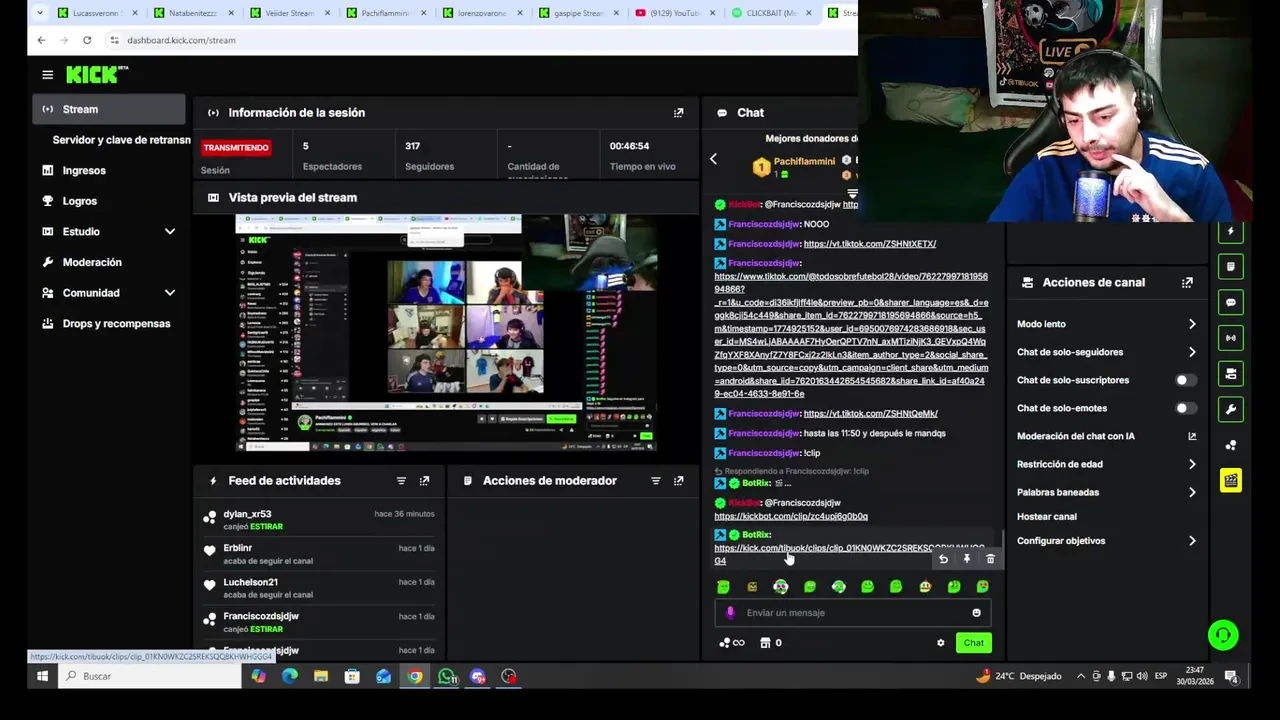This screenshot has height=720, width=1280.
Task: Open Microsoft Edge from the taskbar
Action: click(290, 676)
